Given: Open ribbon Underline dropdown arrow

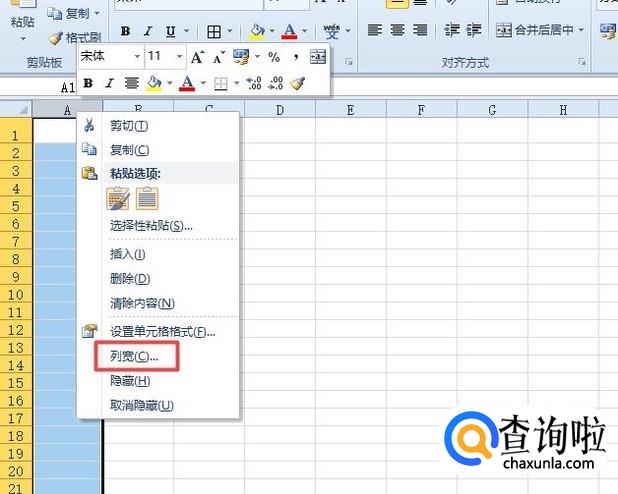Looking at the screenshot, I should [x=187, y=31].
